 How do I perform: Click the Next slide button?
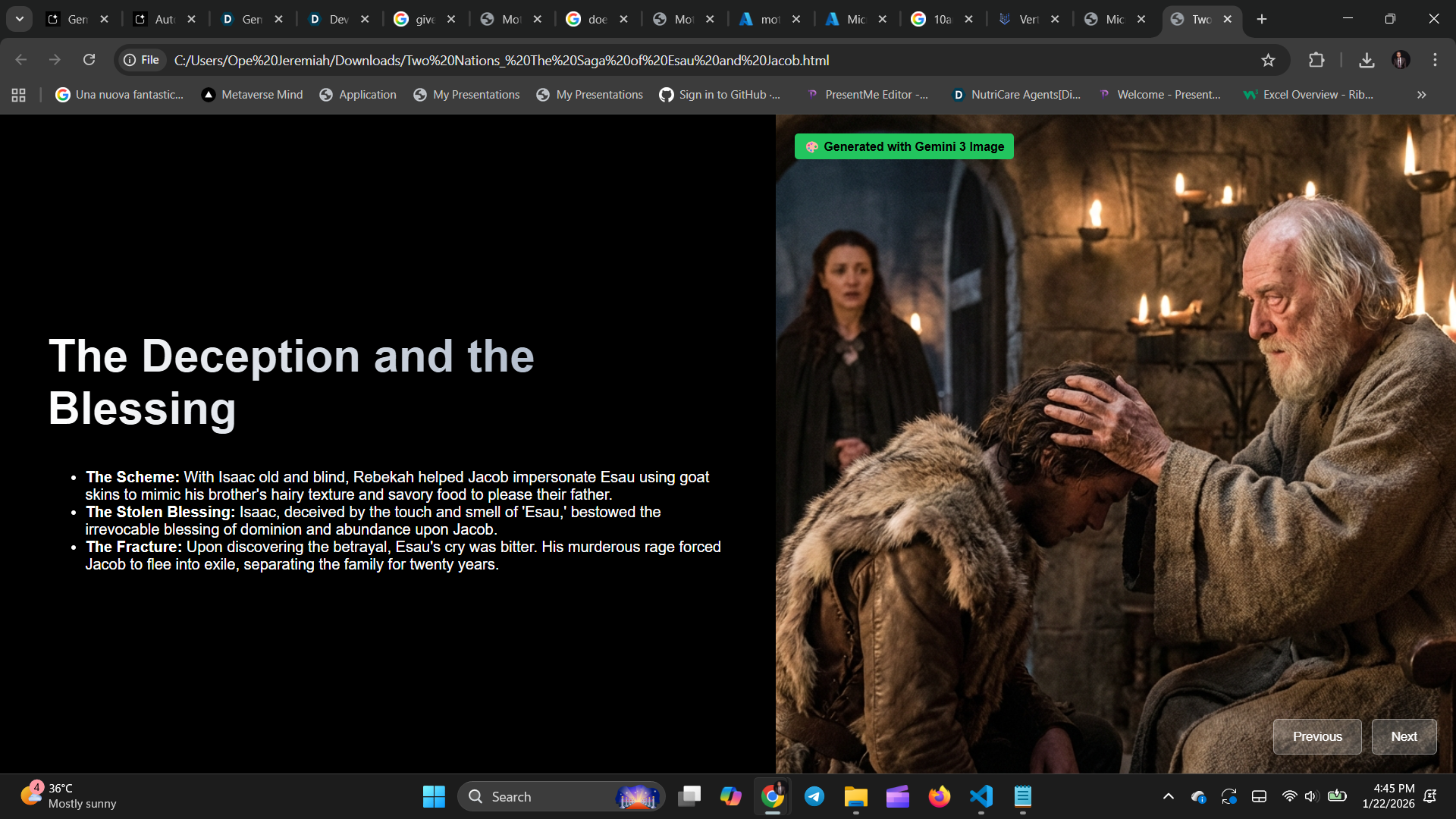(x=1404, y=736)
